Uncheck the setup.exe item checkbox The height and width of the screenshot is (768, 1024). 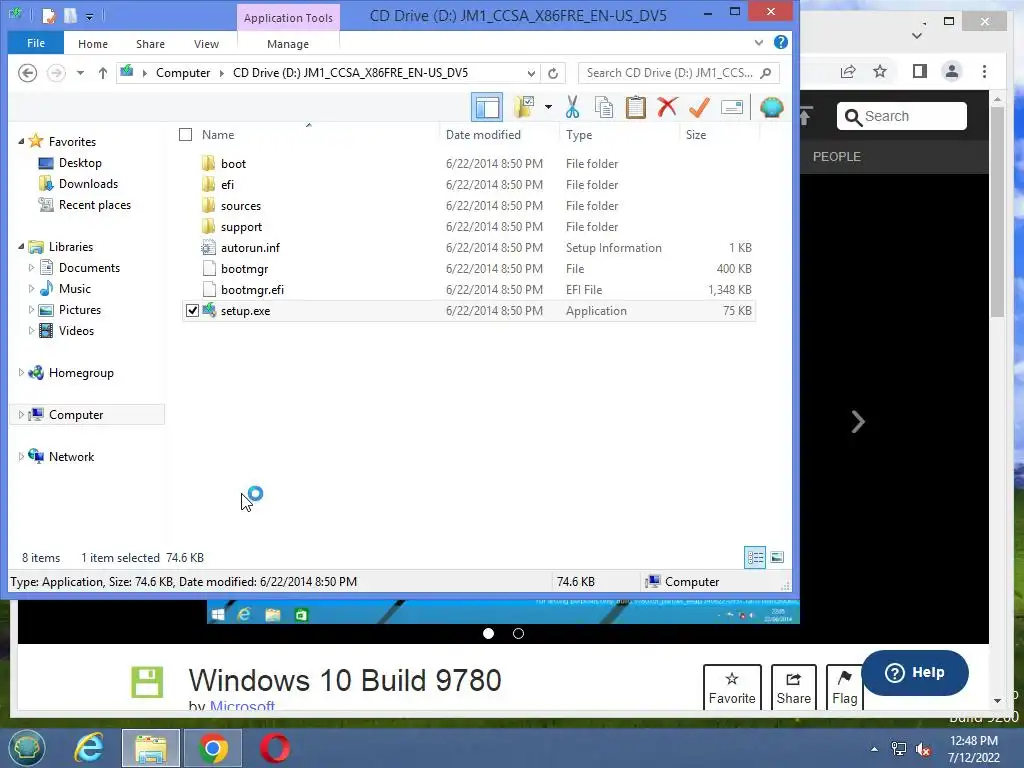(192, 311)
